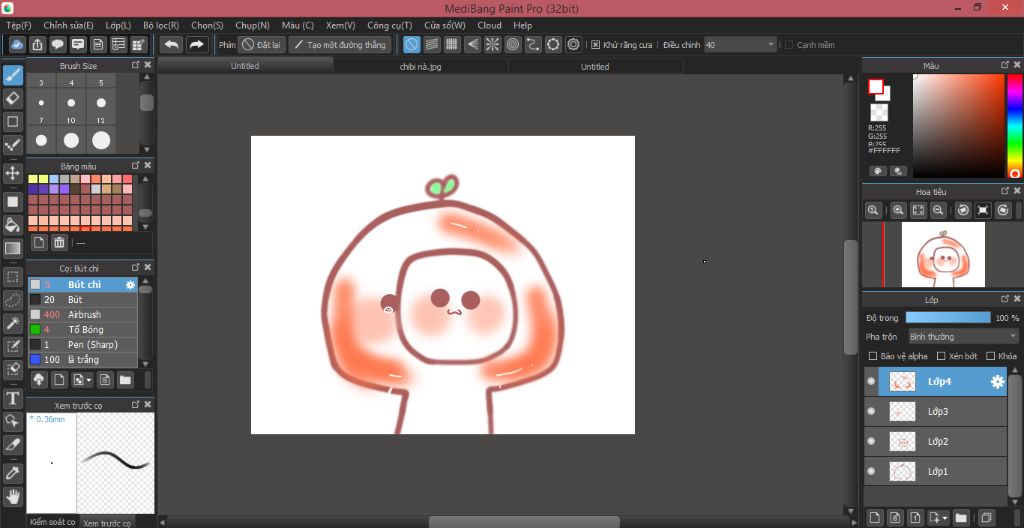Undock the Brush Size panel
The width and height of the screenshot is (1024, 528).
point(135,65)
